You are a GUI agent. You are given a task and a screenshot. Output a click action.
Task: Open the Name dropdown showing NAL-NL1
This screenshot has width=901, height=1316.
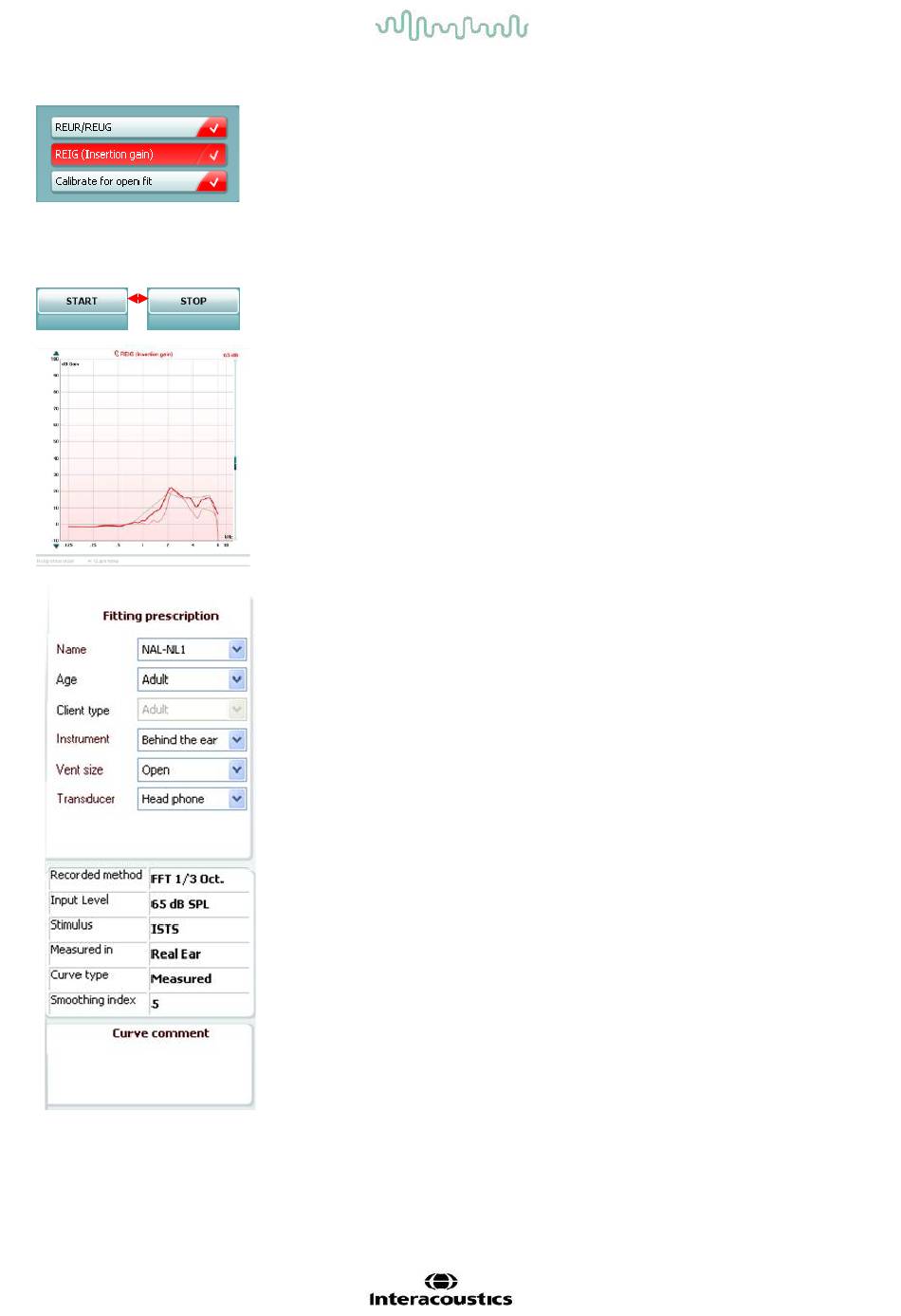[192, 649]
